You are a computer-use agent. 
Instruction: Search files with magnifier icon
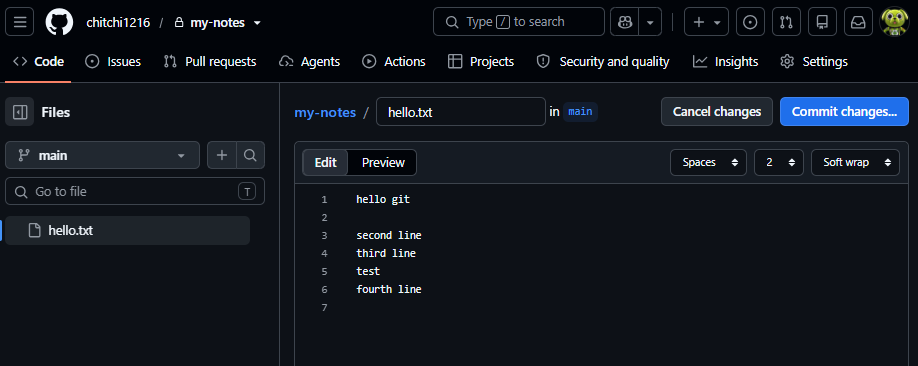[x=251, y=155]
